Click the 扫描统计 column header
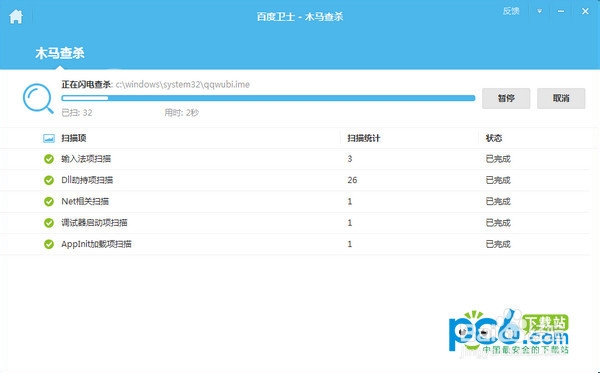The image size is (600, 373). pos(364,138)
